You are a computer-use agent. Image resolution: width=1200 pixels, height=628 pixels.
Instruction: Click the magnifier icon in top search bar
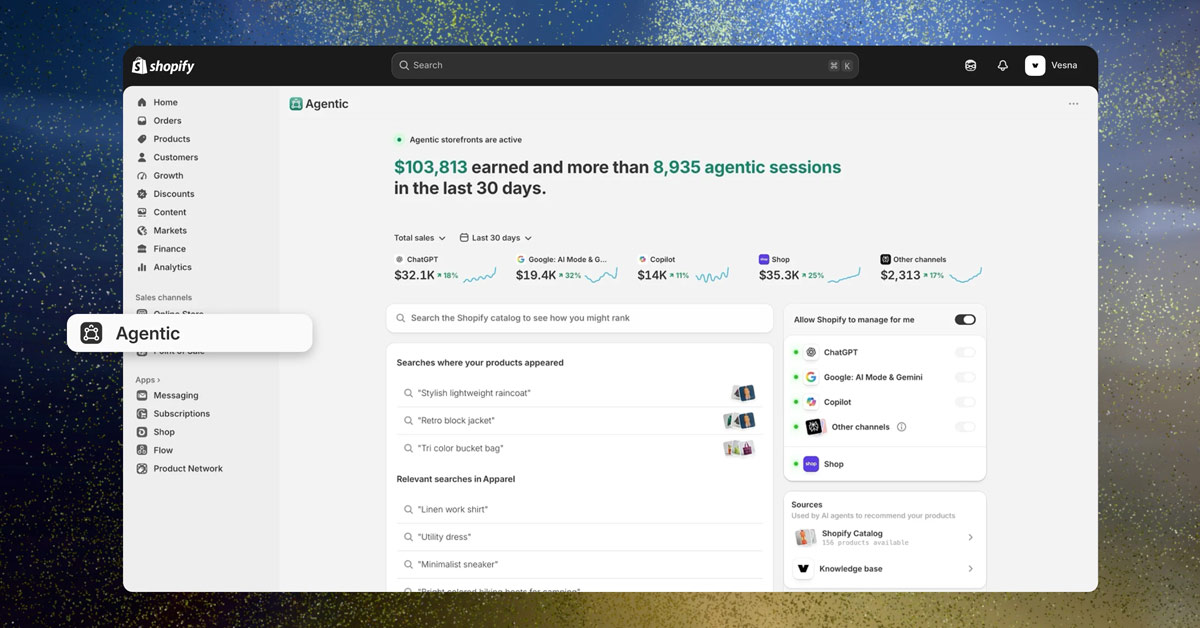click(404, 65)
